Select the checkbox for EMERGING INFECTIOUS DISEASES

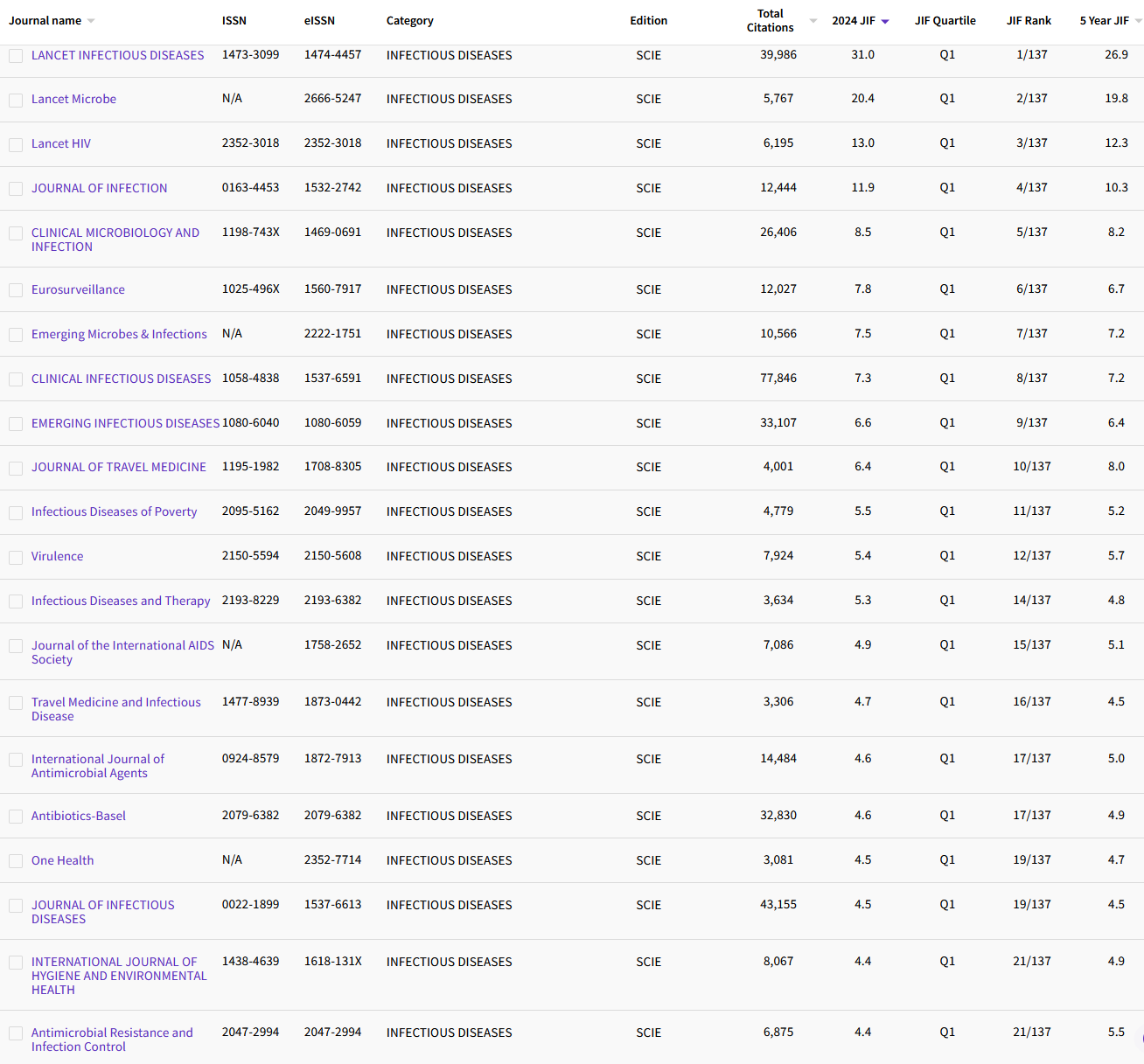(16, 423)
